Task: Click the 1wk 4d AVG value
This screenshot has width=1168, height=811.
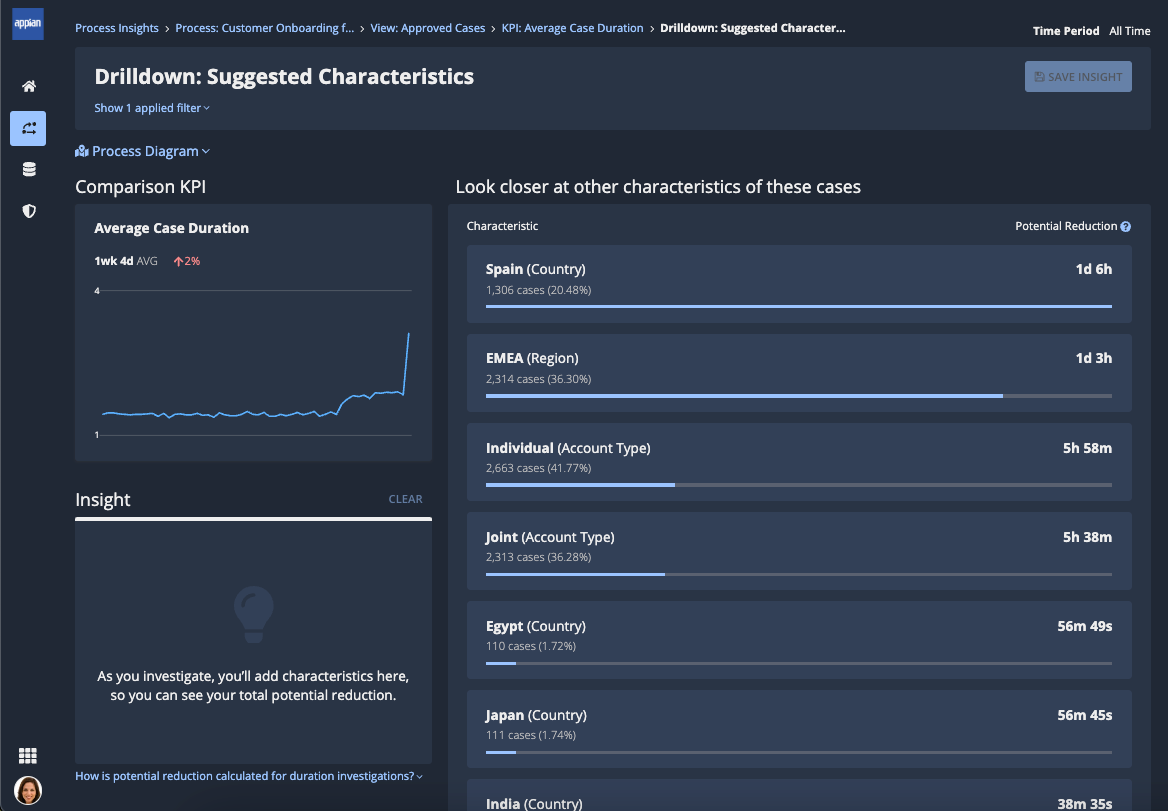Action: pyautogui.click(x=126, y=261)
